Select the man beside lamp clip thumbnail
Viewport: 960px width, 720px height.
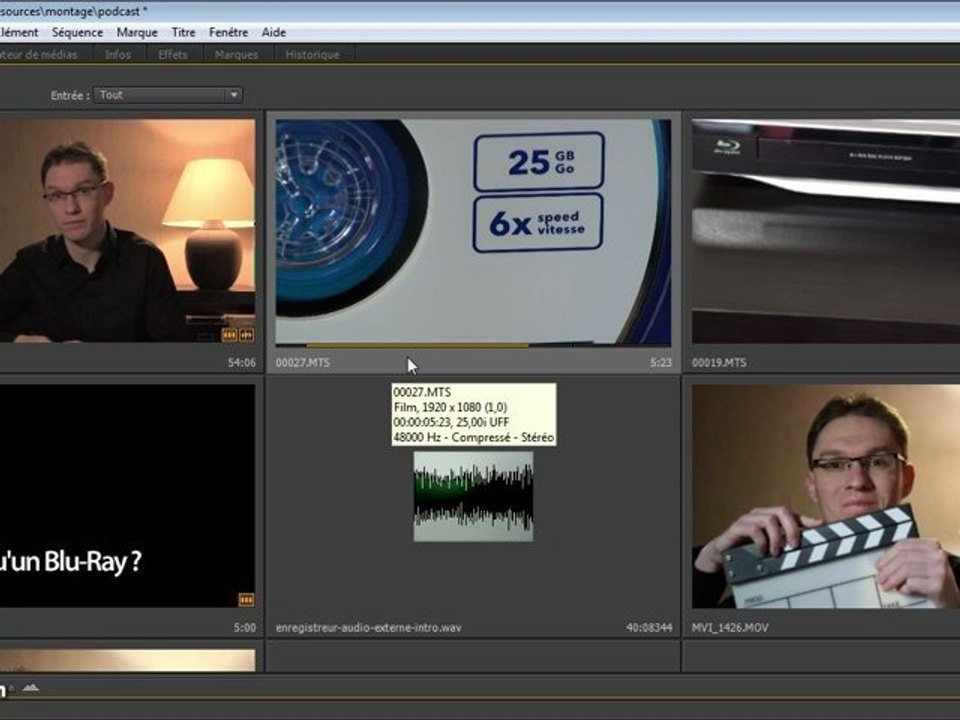pyautogui.click(x=127, y=231)
